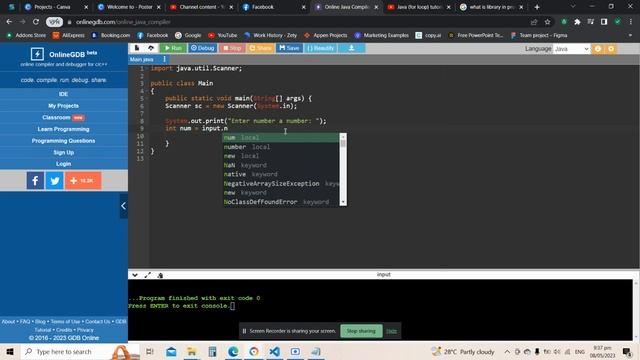Open the Language dropdown set to Java
Viewport: 640px width, 360px height.
571,49
